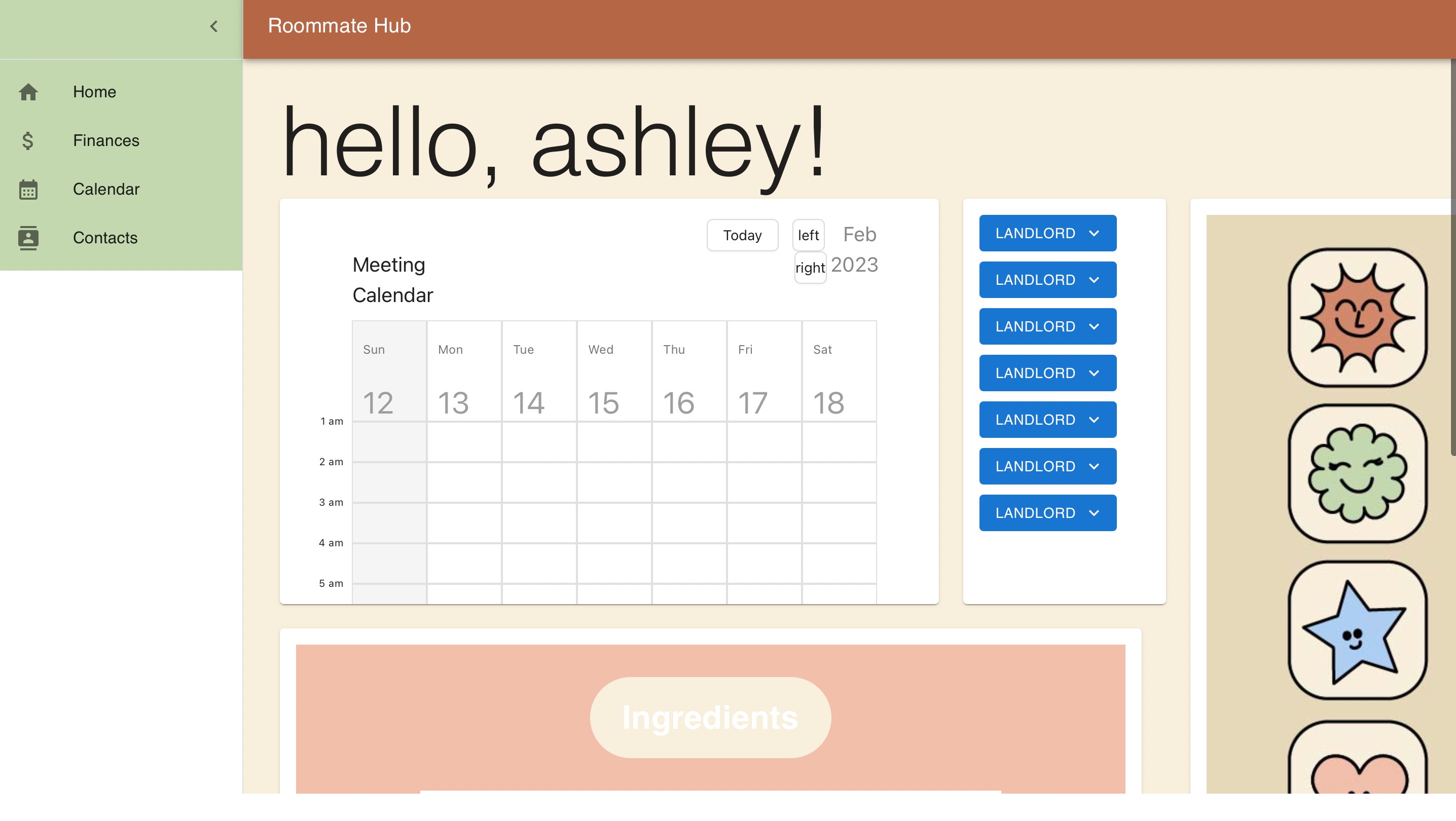Collapse the sidebar with the chevron arrow
1456x821 pixels.
213,26
